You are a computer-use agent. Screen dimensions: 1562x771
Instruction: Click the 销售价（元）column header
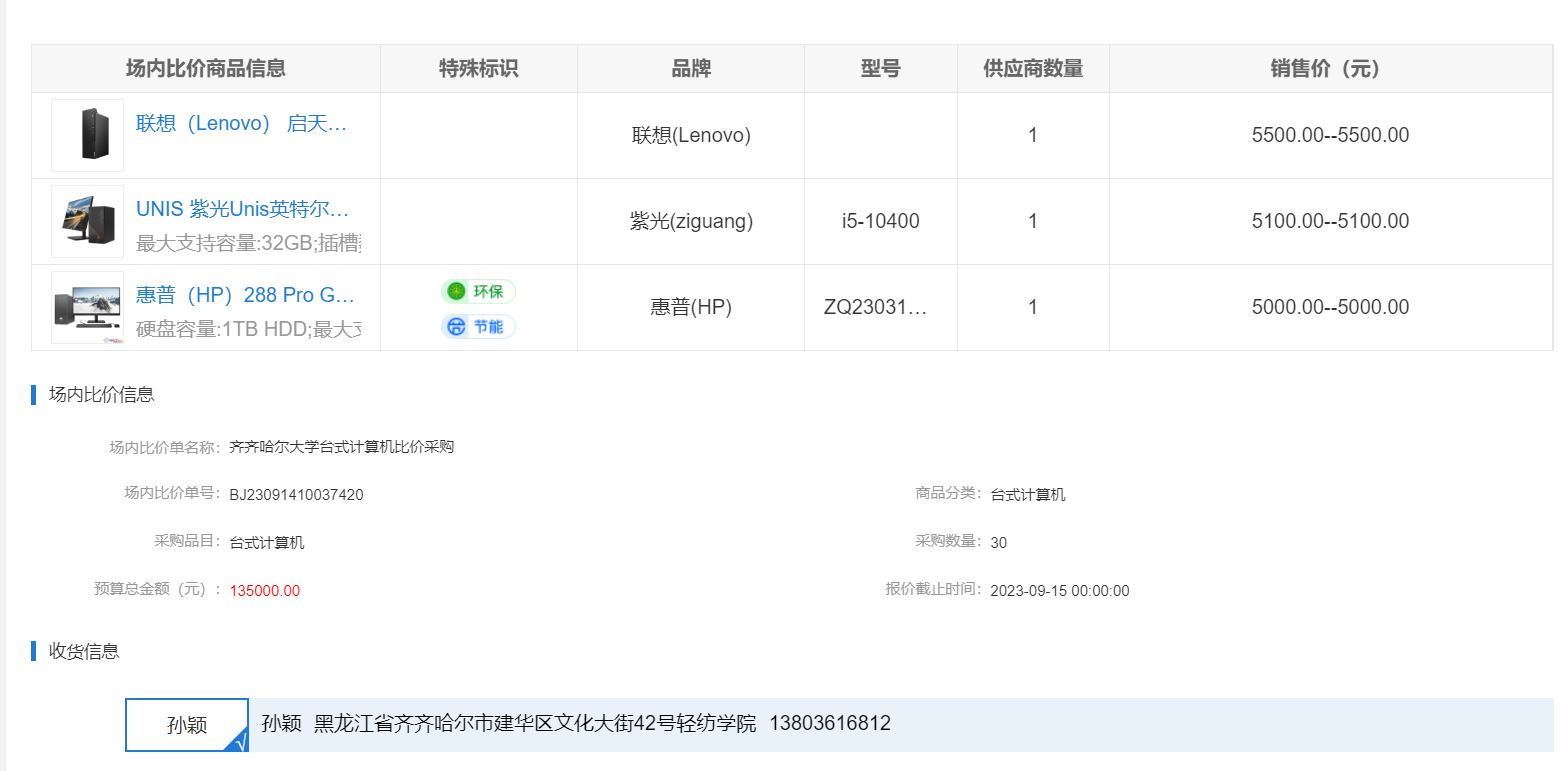[1330, 69]
